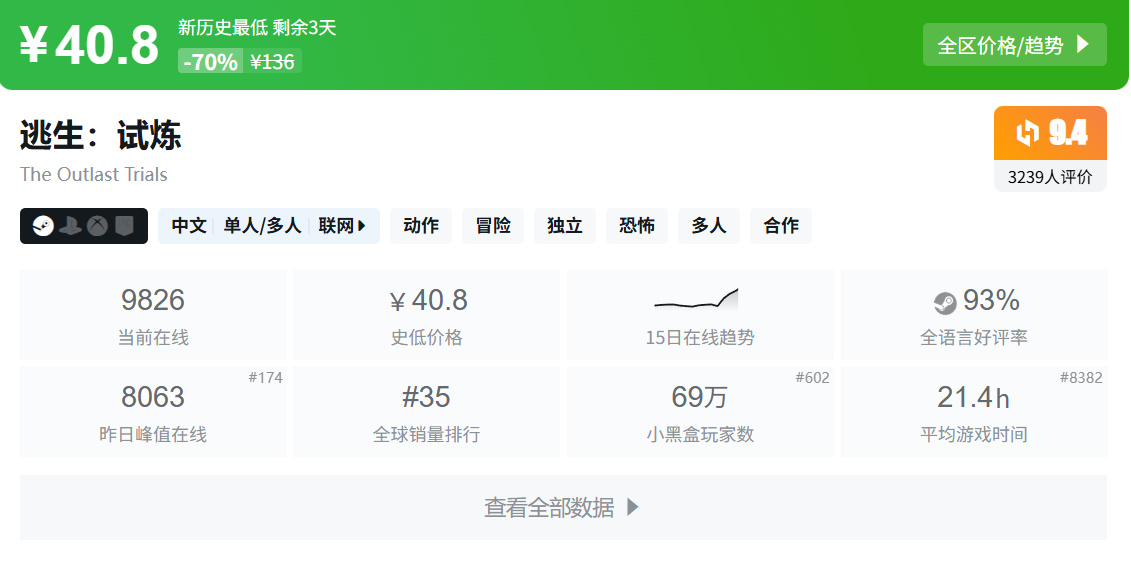Select the 合作 genre tag
1131x561 pixels.
[781, 226]
